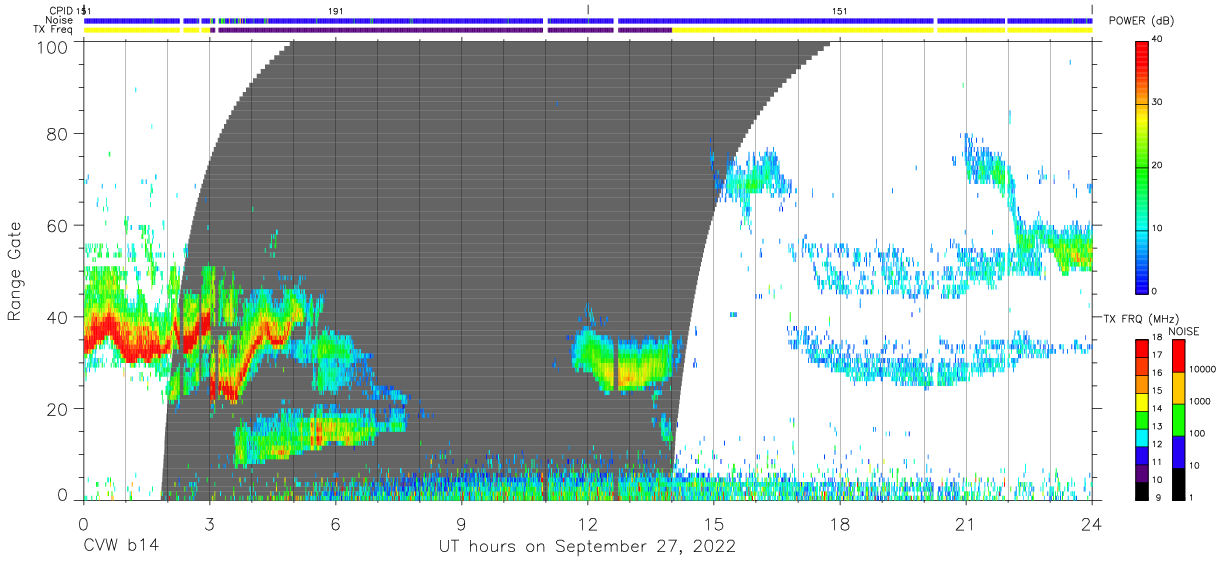The height and width of the screenshot is (567, 1228).
Task: Click x-axis tick label '18'
Action: click(x=840, y=525)
